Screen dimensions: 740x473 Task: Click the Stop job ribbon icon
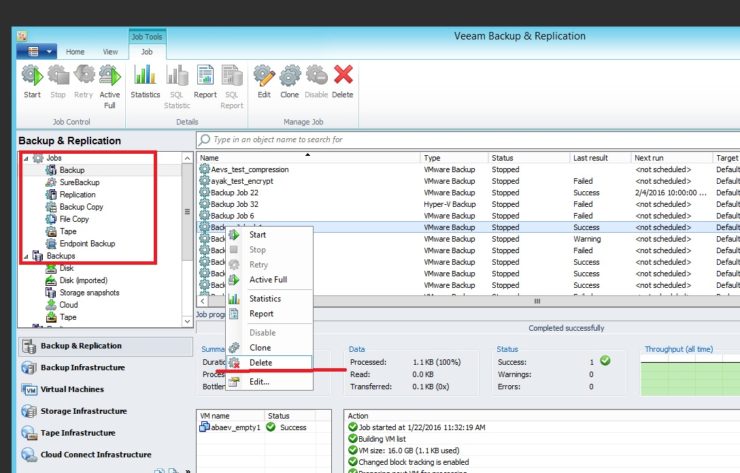click(x=58, y=82)
